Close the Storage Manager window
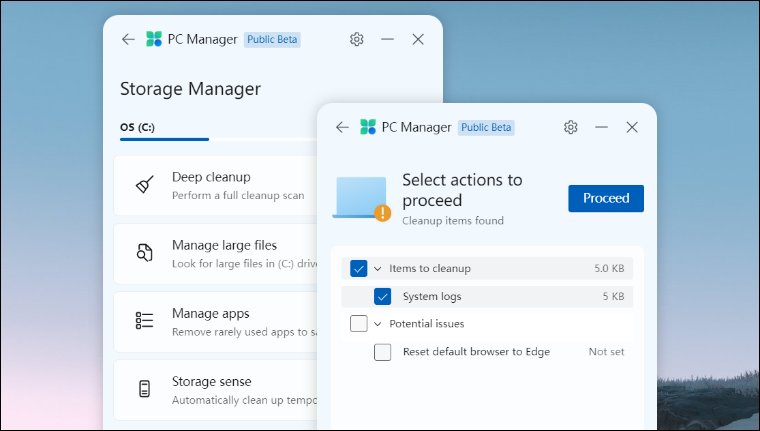 pos(418,39)
